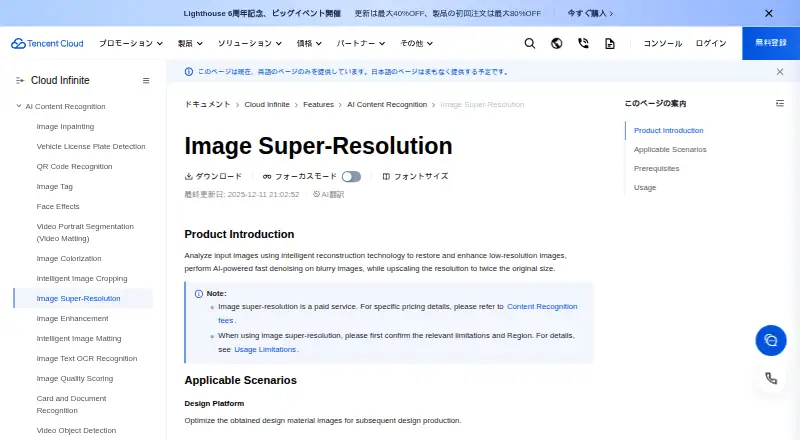Jump to Product Introduction in page guide
The width and height of the screenshot is (800, 440).
[668, 131]
